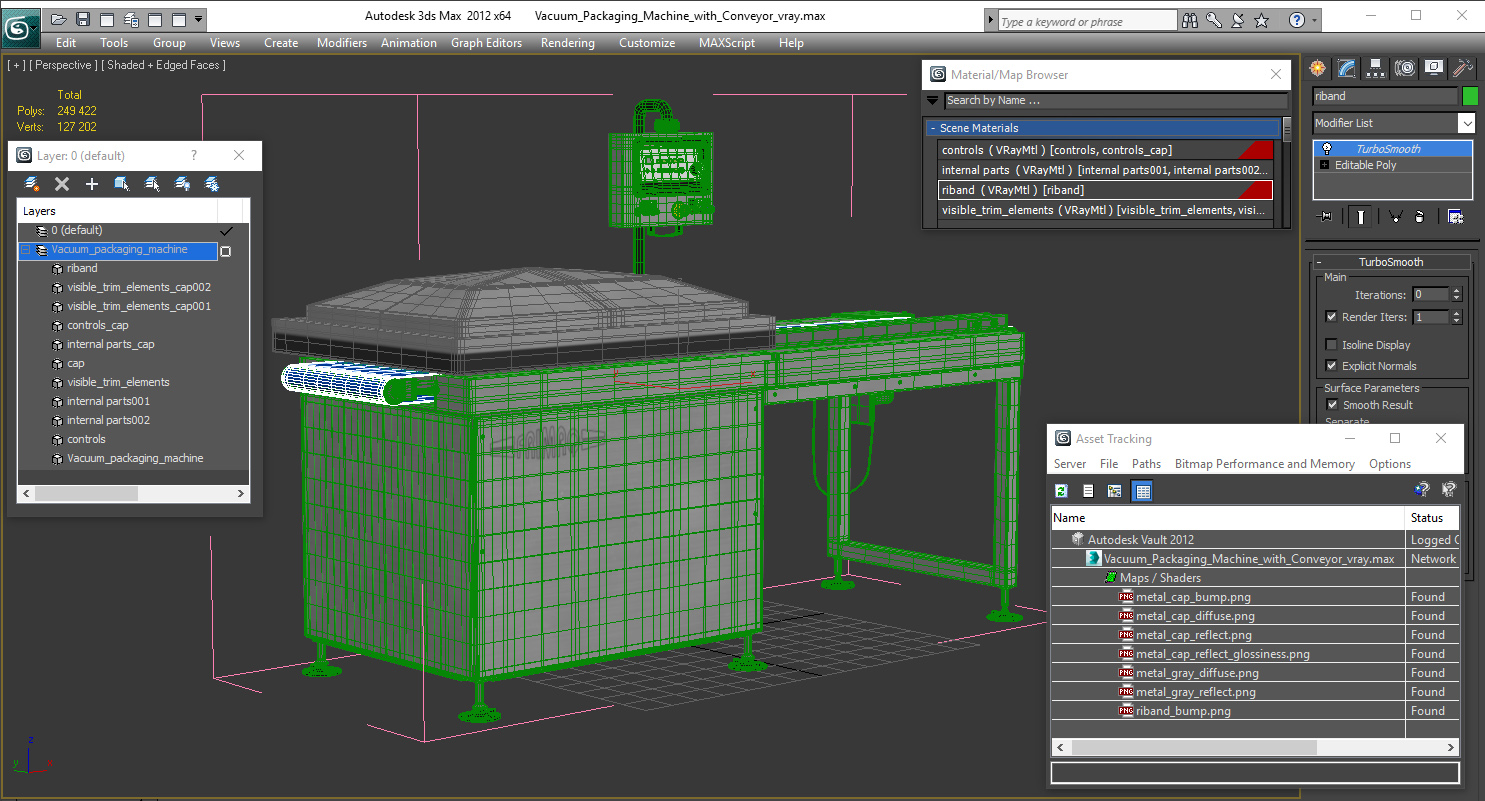Click Delete layer X icon
The height and width of the screenshot is (801, 1485).
(x=62, y=184)
